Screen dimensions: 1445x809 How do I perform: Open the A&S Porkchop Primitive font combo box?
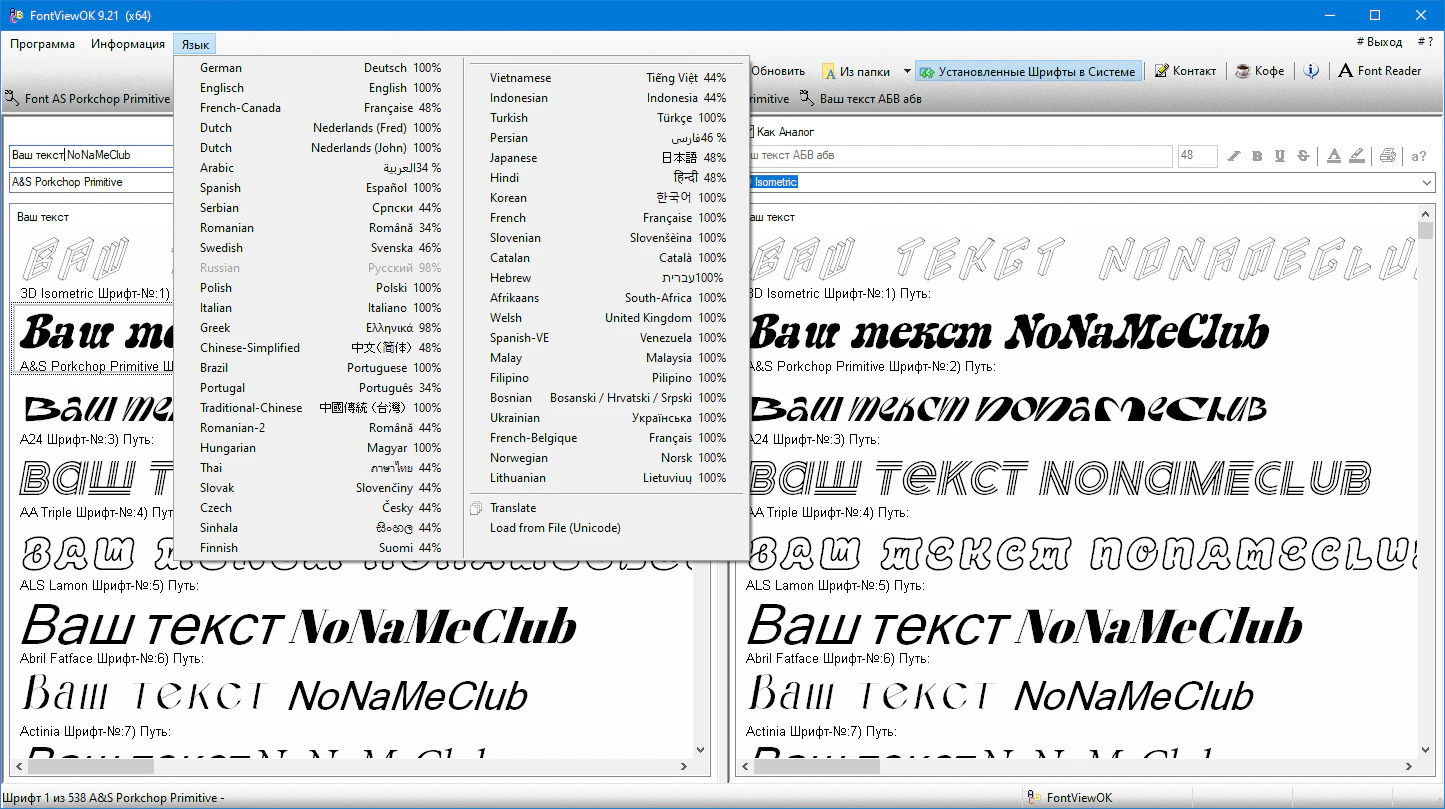(x=92, y=183)
